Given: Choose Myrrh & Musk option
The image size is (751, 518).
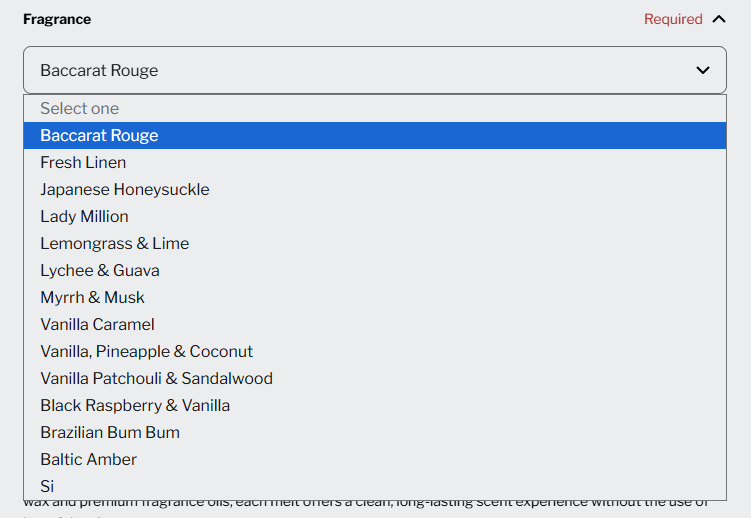Looking at the screenshot, I should [92, 297].
